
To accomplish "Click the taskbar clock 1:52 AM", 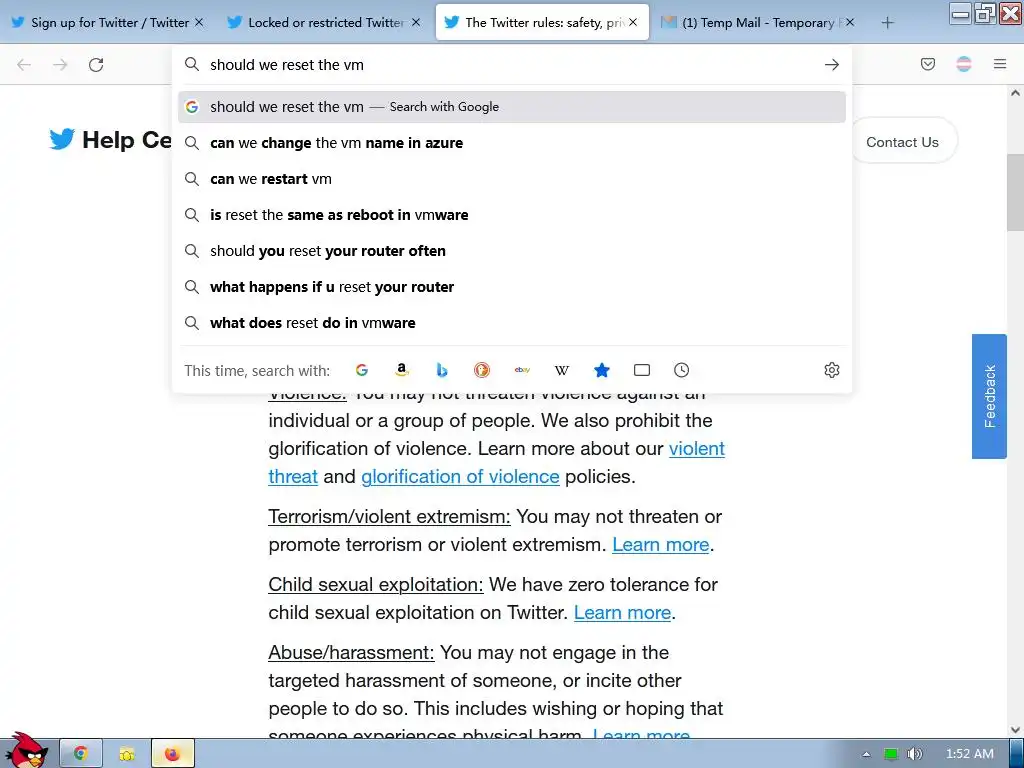I will 969,754.
